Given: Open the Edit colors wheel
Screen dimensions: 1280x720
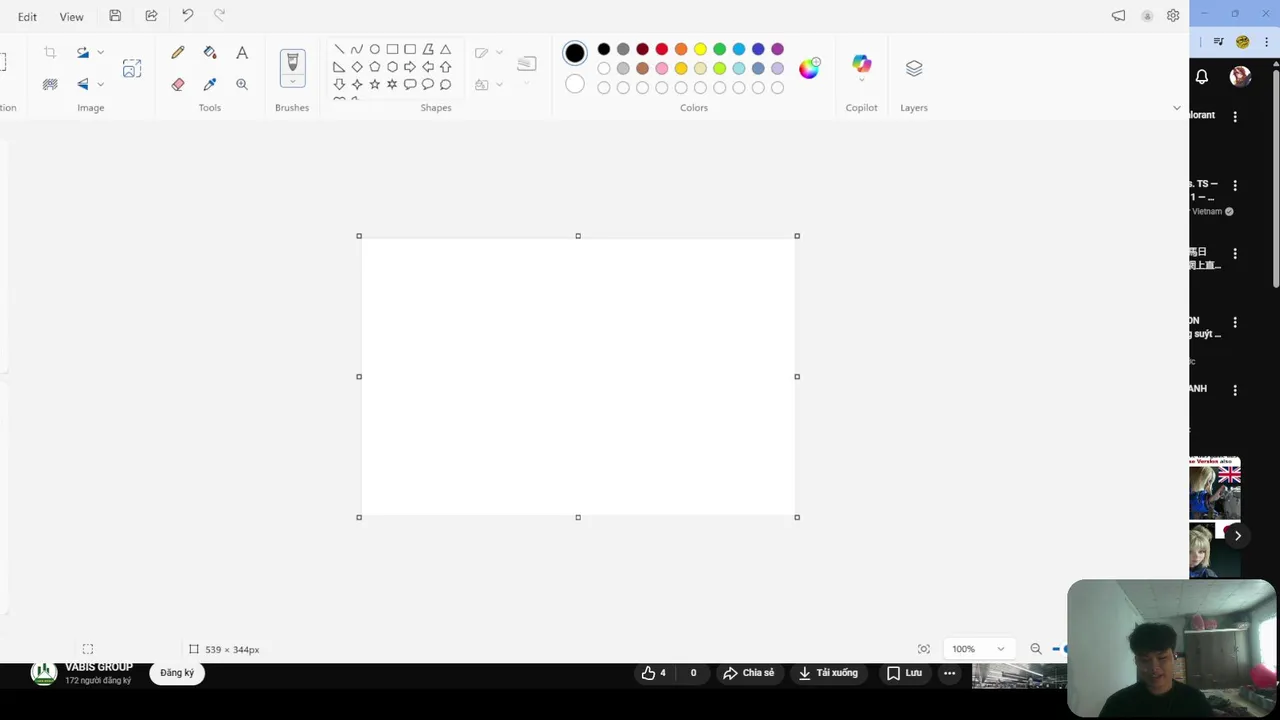Looking at the screenshot, I should [809, 68].
